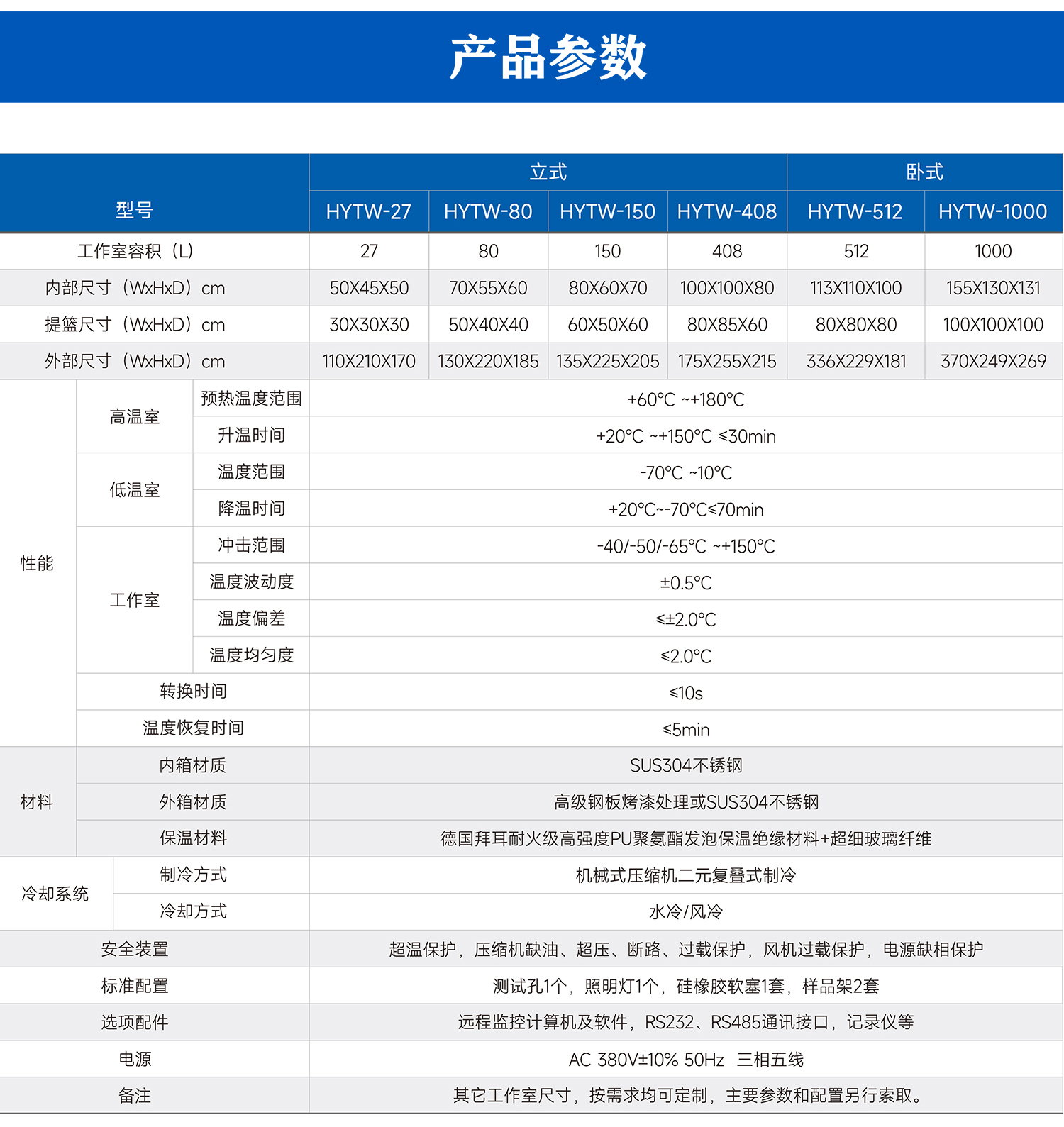Select basket size 30X30X30
The image size is (1064, 1127).
(x=369, y=325)
